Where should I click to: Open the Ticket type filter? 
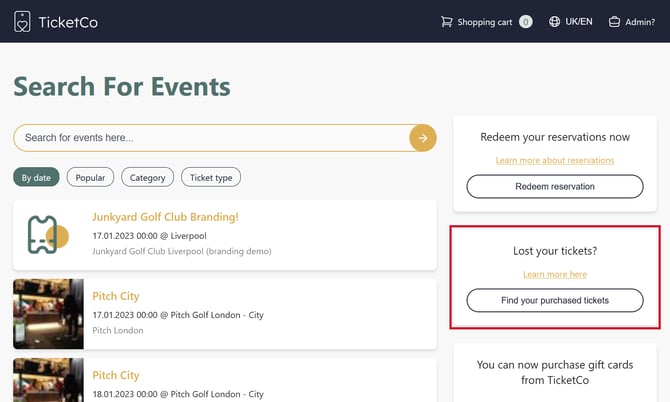pos(210,178)
